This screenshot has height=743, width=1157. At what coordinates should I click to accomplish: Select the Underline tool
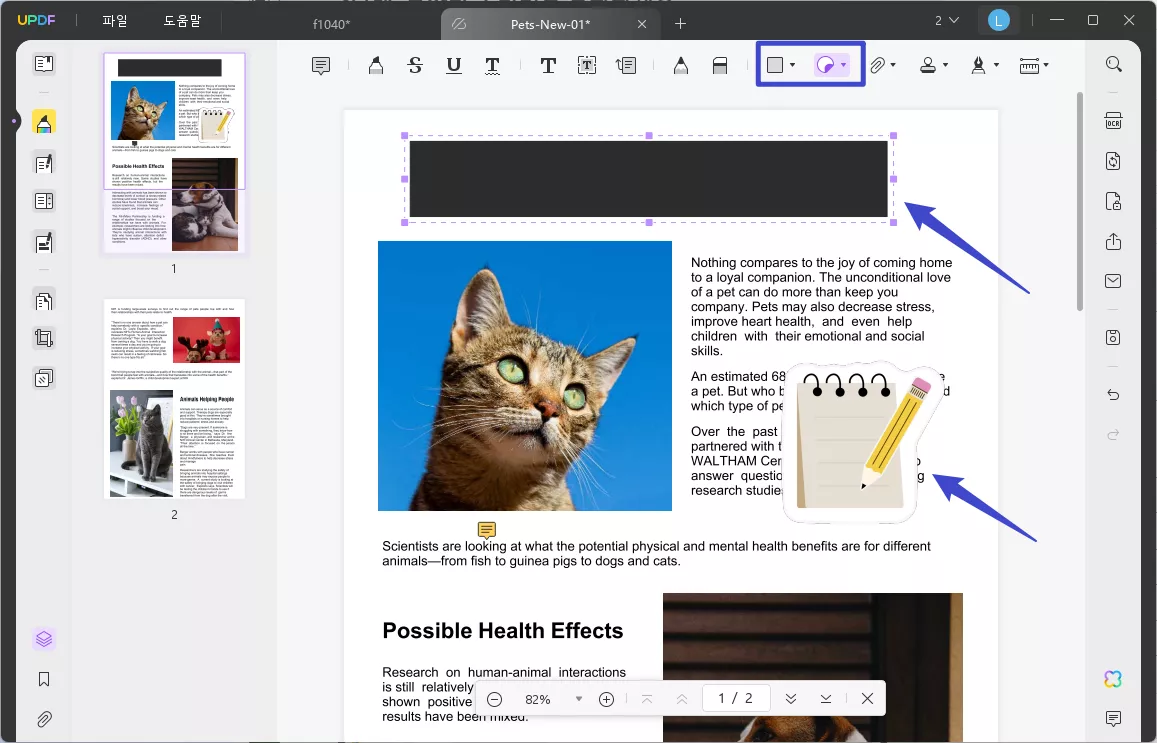pos(454,66)
